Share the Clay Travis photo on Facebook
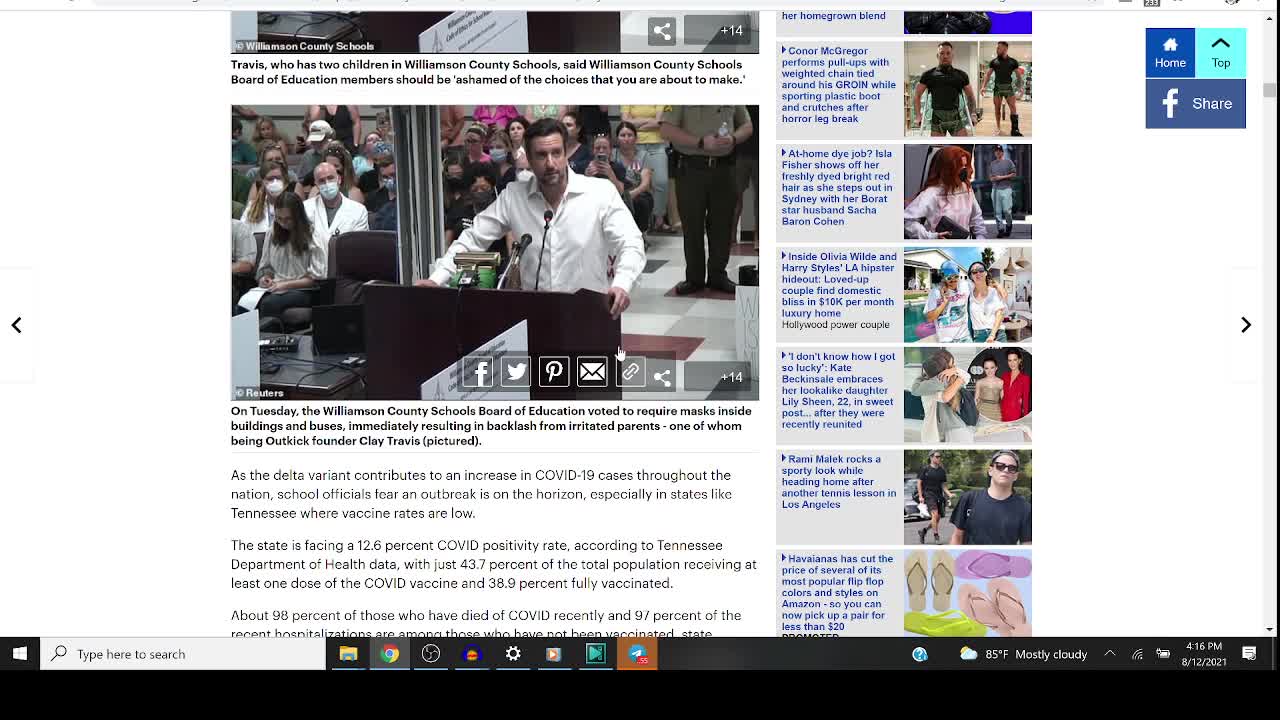This screenshot has height=720, width=1280. 478,372
